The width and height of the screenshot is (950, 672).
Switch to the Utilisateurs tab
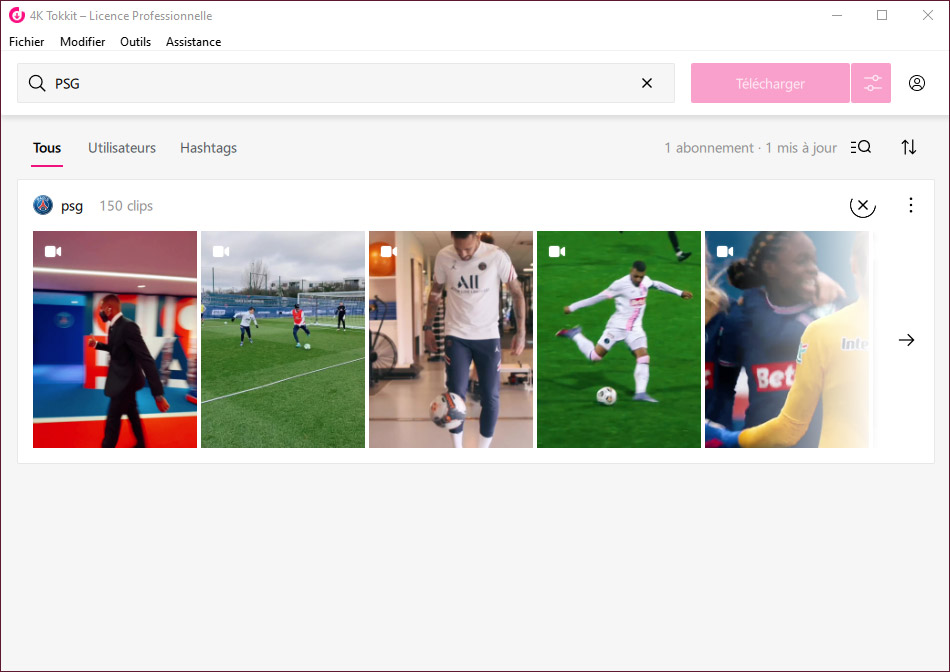pyautogui.click(x=122, y=148)
